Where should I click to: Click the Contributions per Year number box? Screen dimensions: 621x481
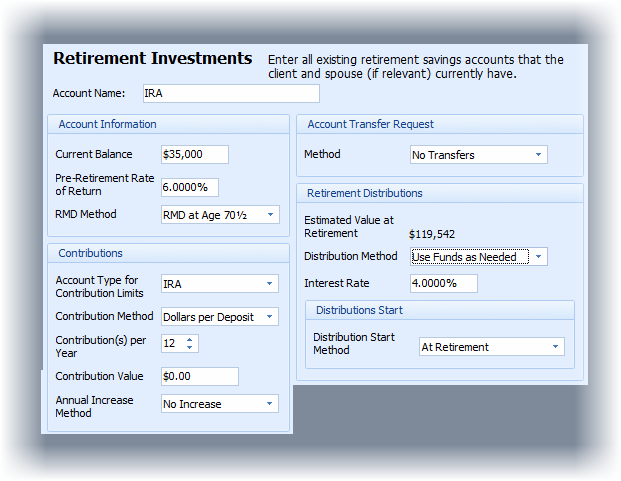(172, 344)
